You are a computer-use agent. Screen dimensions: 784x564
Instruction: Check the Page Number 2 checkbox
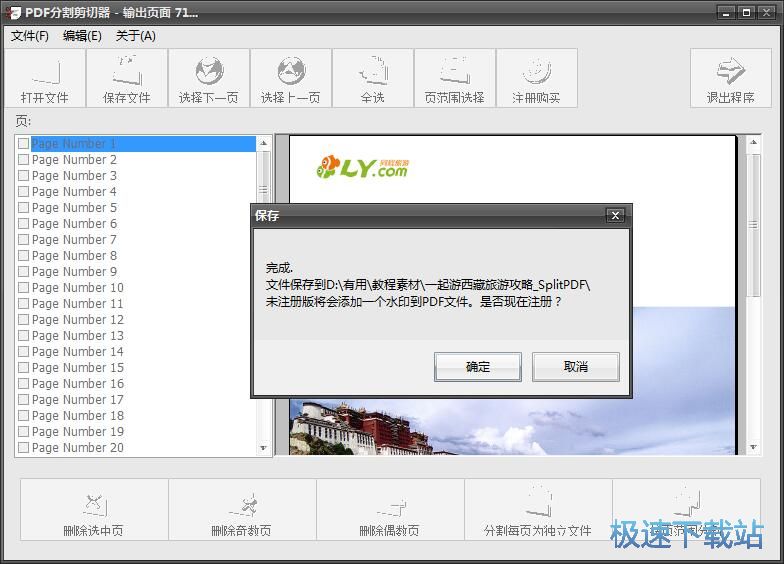click(24, 160)
